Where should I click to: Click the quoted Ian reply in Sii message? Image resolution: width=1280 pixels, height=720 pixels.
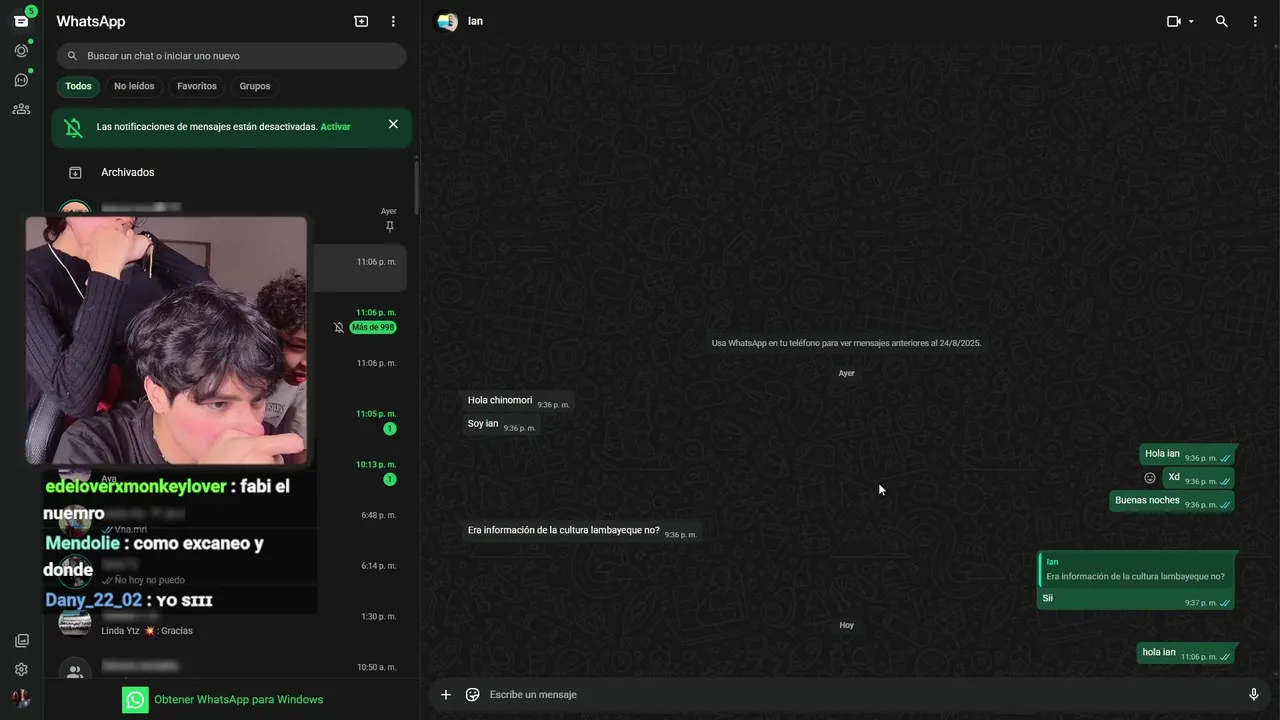(1135, 570)
